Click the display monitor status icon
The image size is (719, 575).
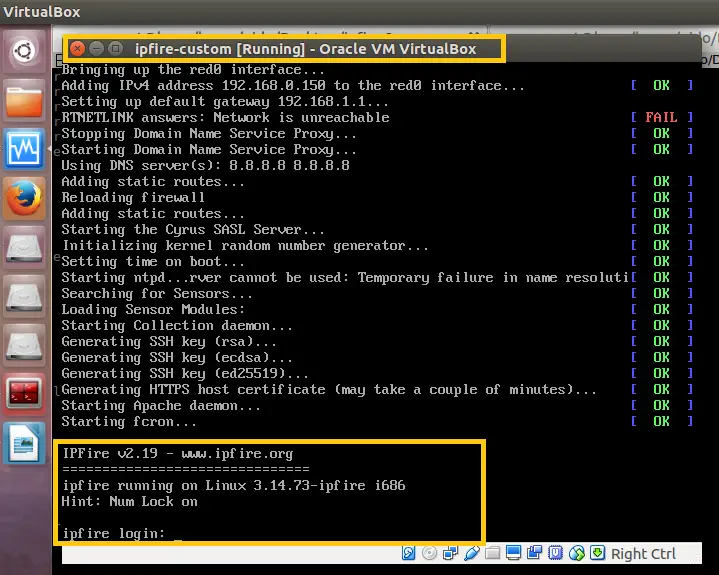[x=513, y=553]
